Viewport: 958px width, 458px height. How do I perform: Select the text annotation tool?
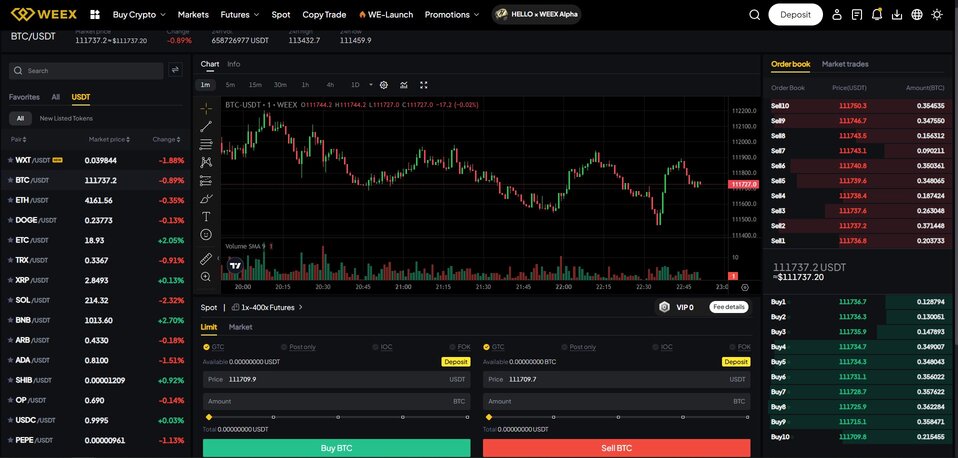pos(207,216)
